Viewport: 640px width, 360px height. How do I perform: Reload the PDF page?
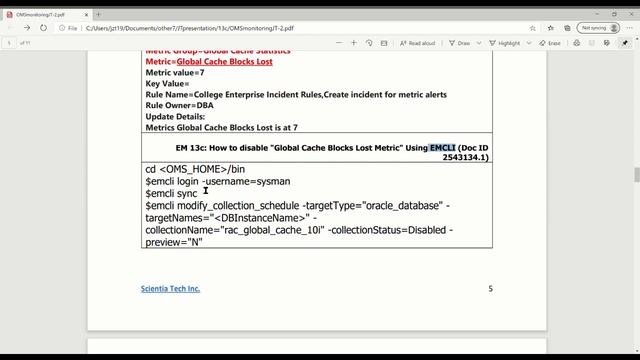pos(43,28)
